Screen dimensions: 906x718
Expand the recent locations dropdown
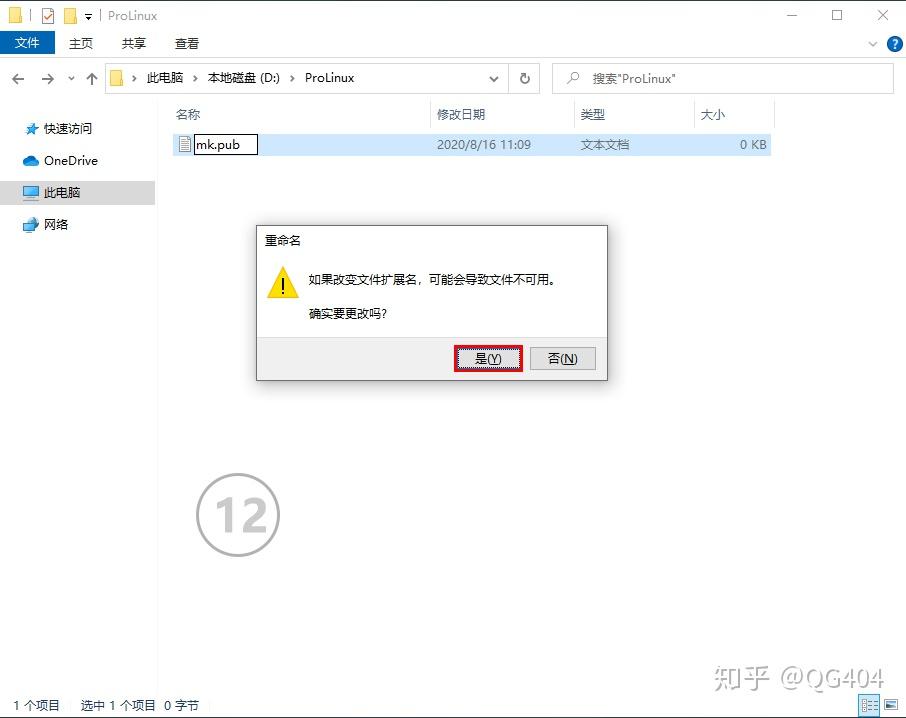tap(71, 78)
